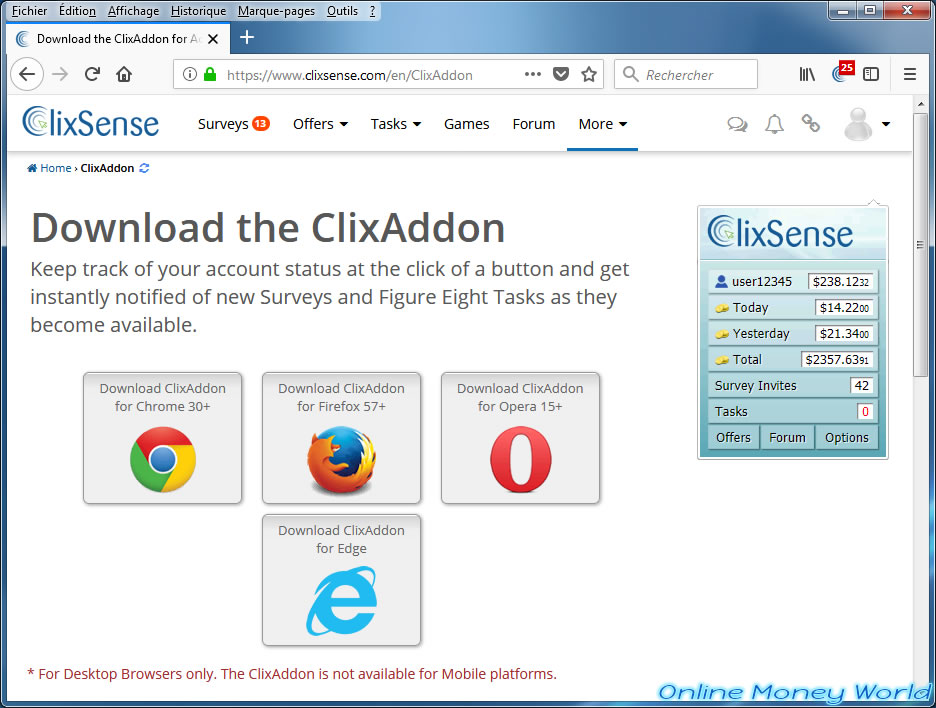Click the ClixAddon extension icon with badge

[841, 74]
